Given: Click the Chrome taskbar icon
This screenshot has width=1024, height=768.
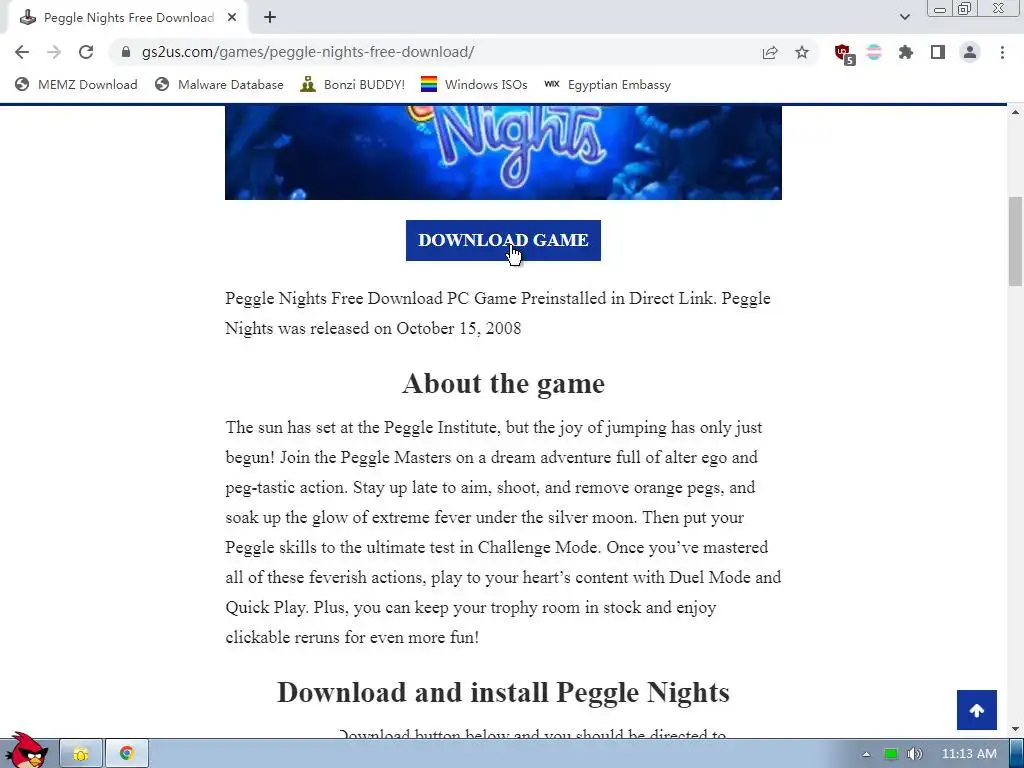Looking at the screenshot, I should [127, 754].
